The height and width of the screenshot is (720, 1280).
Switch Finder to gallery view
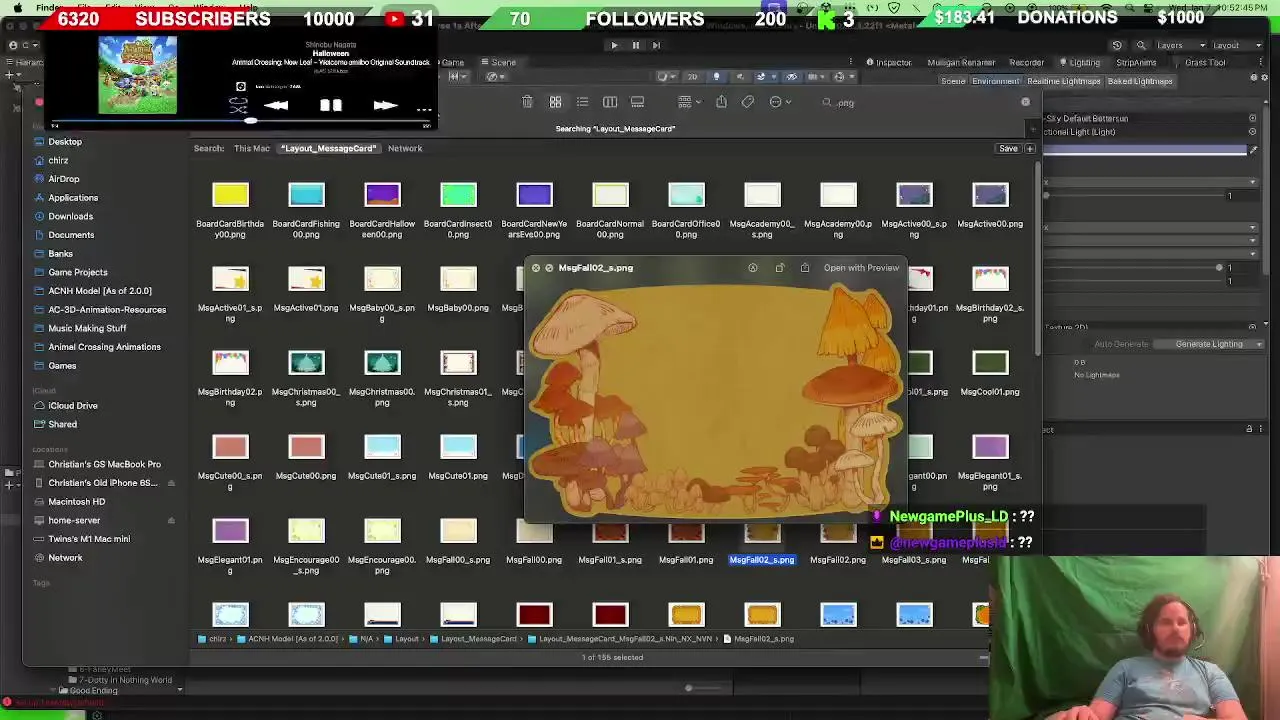click(x=637, y=102)
